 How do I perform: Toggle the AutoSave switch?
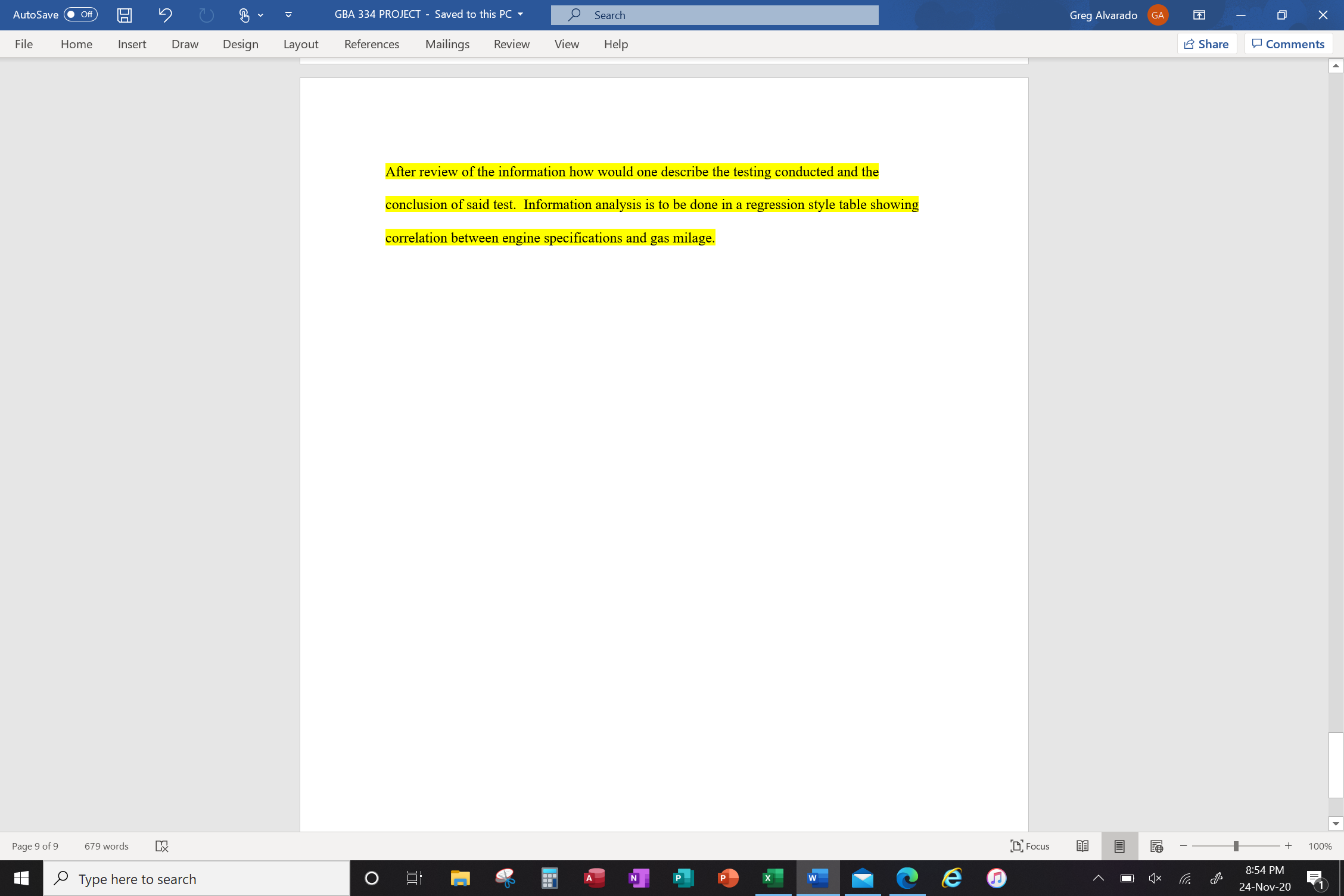click(80, 14)
